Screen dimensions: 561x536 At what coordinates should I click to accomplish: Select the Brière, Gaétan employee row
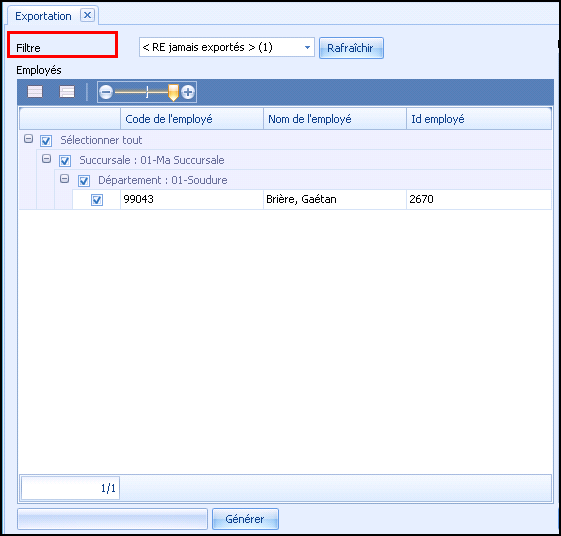(312, 200)
